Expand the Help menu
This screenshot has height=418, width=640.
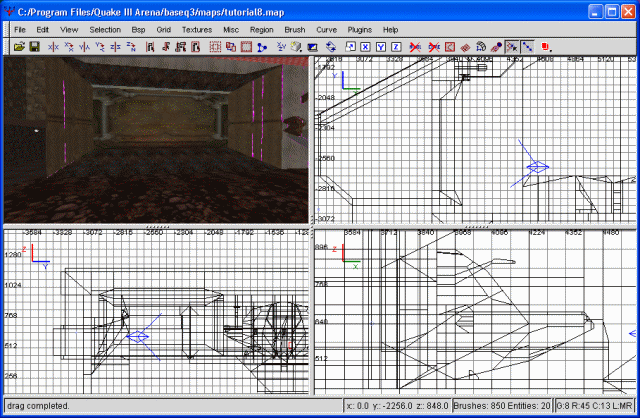coord(390,30)
